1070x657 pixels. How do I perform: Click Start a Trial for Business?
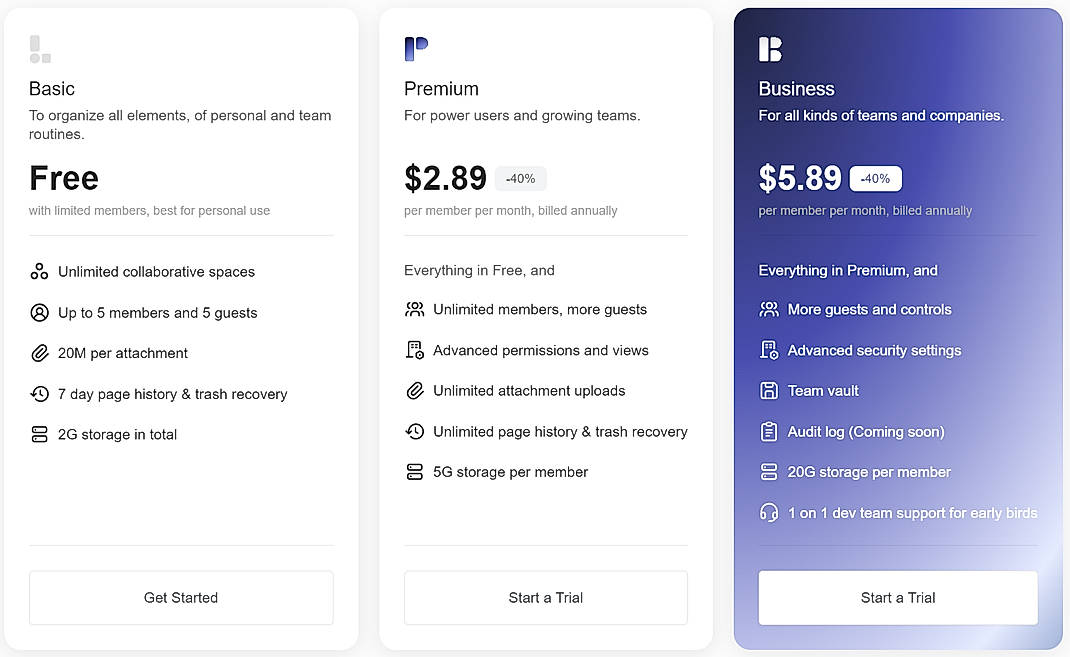(x=897, y=597)
